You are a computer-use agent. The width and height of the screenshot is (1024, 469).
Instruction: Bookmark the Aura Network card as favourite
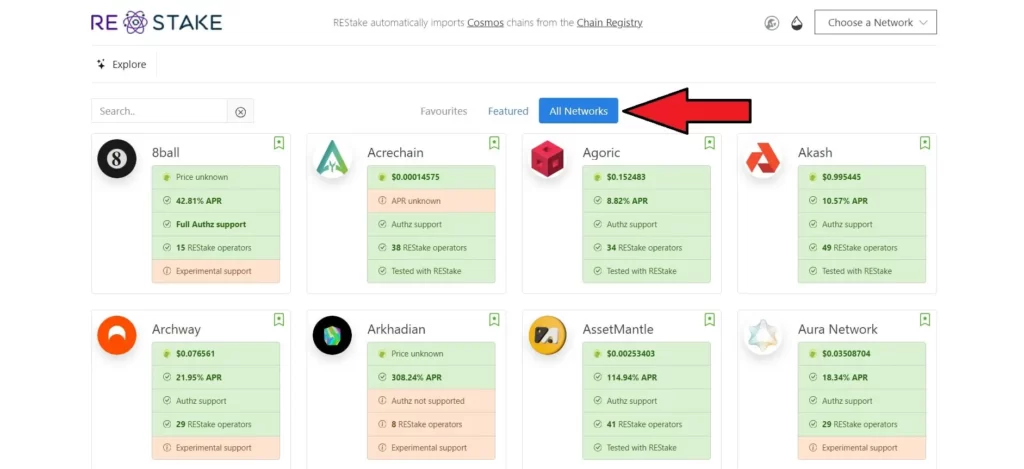[925, 320]
